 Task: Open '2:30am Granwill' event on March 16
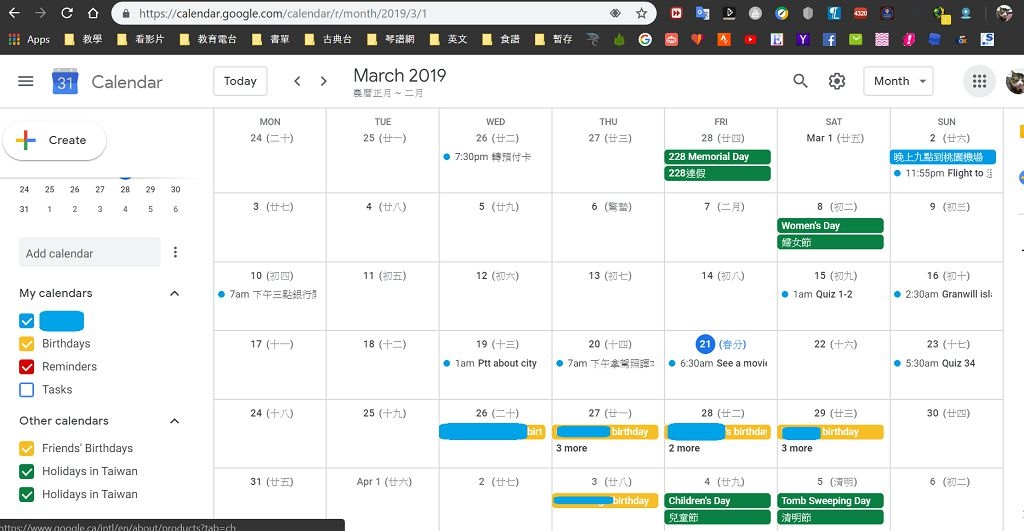(944, 295)
